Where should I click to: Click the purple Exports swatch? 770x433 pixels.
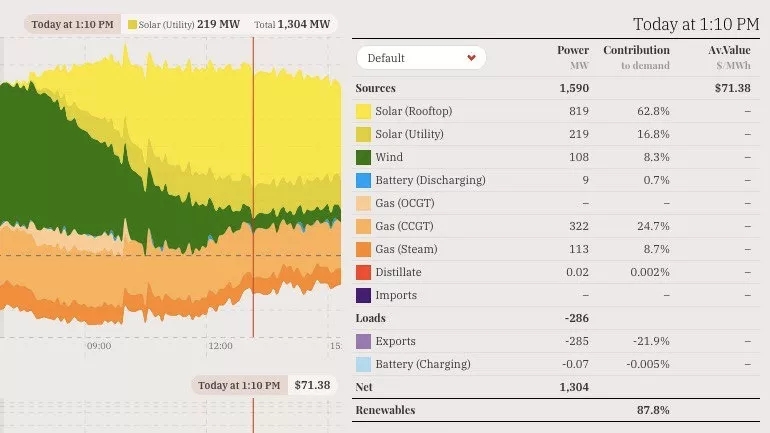[x=364, y=341]
